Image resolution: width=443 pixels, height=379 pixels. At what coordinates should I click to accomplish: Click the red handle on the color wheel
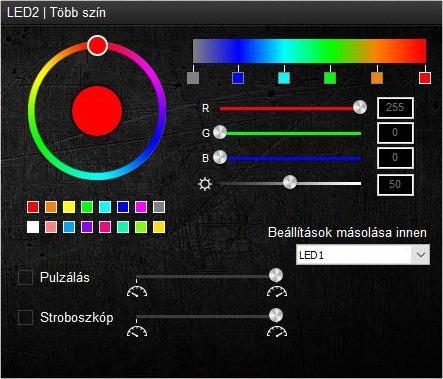coord(97,45)
